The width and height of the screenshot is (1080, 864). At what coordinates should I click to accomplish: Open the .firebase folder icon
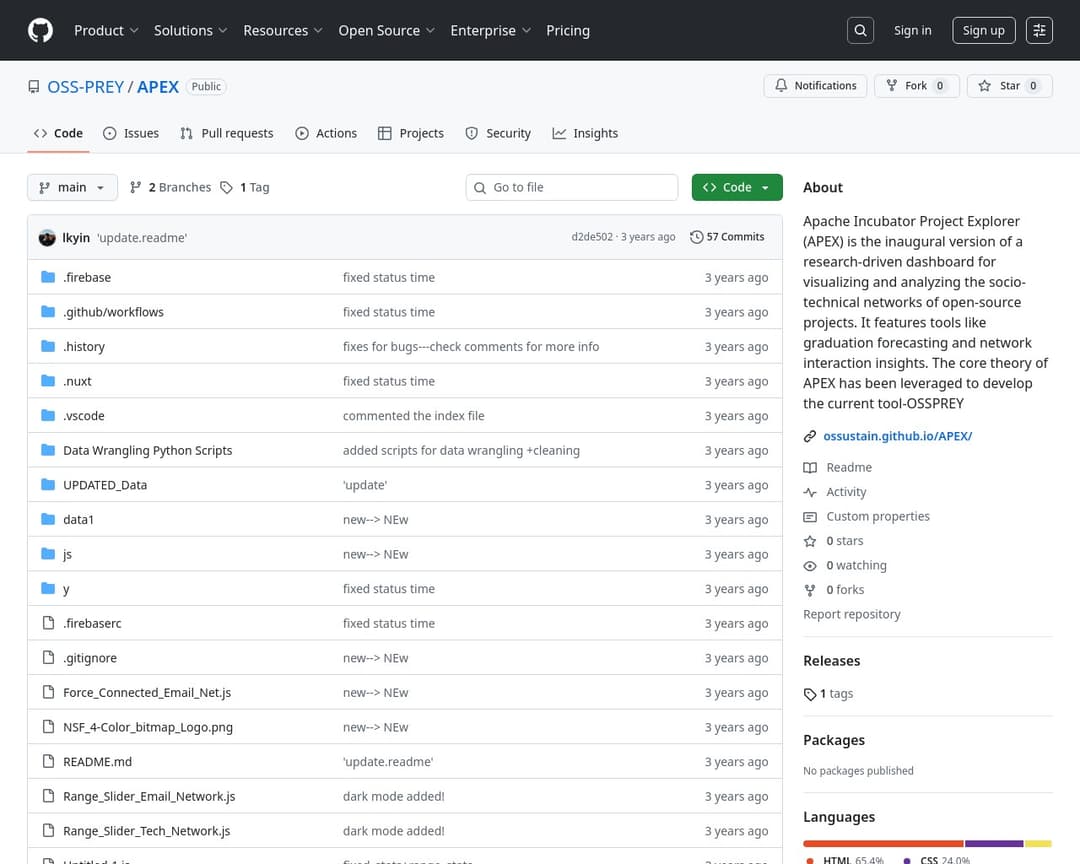(48, 277)
